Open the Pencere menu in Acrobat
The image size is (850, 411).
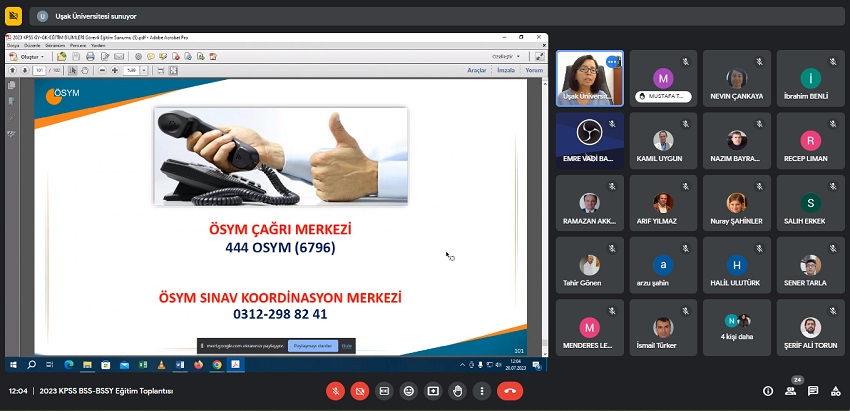[78, 45]
